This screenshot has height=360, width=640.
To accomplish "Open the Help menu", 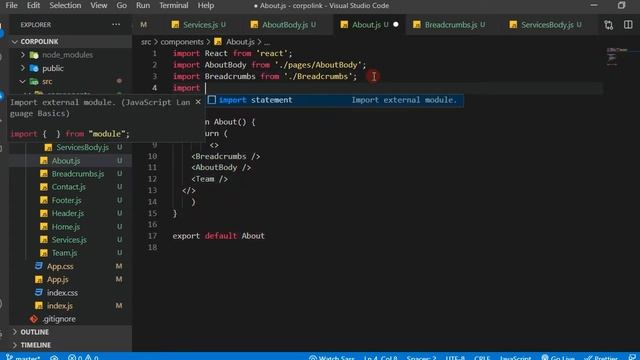I will [206, 5].
